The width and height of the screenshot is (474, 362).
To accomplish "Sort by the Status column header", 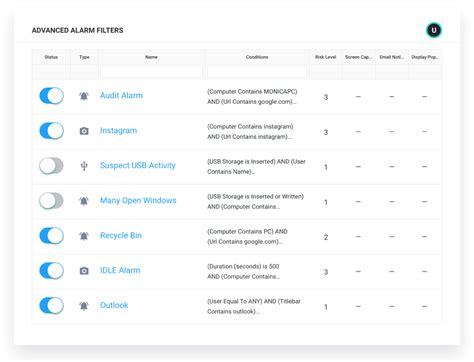I will pyautogui.click(x=51, y=57).
